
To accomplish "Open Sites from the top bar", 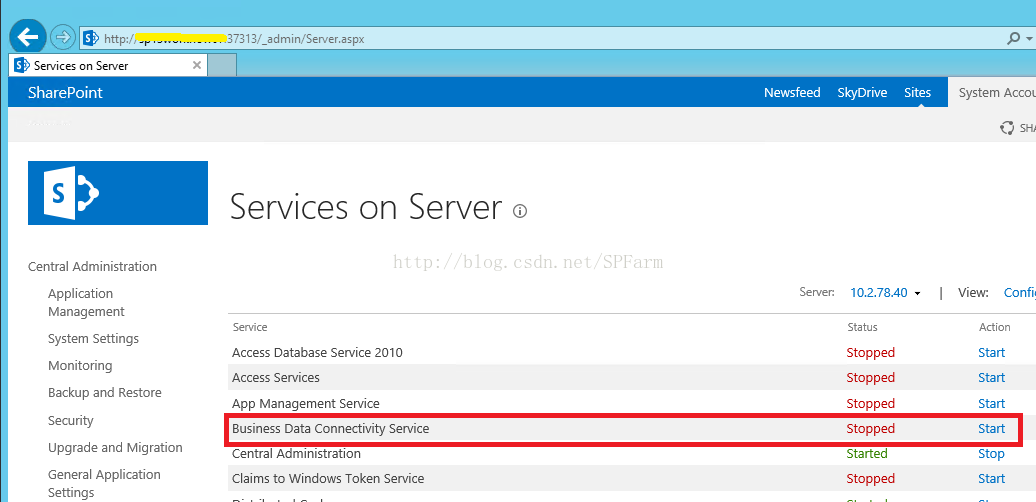I will click(x=918, y=92).
